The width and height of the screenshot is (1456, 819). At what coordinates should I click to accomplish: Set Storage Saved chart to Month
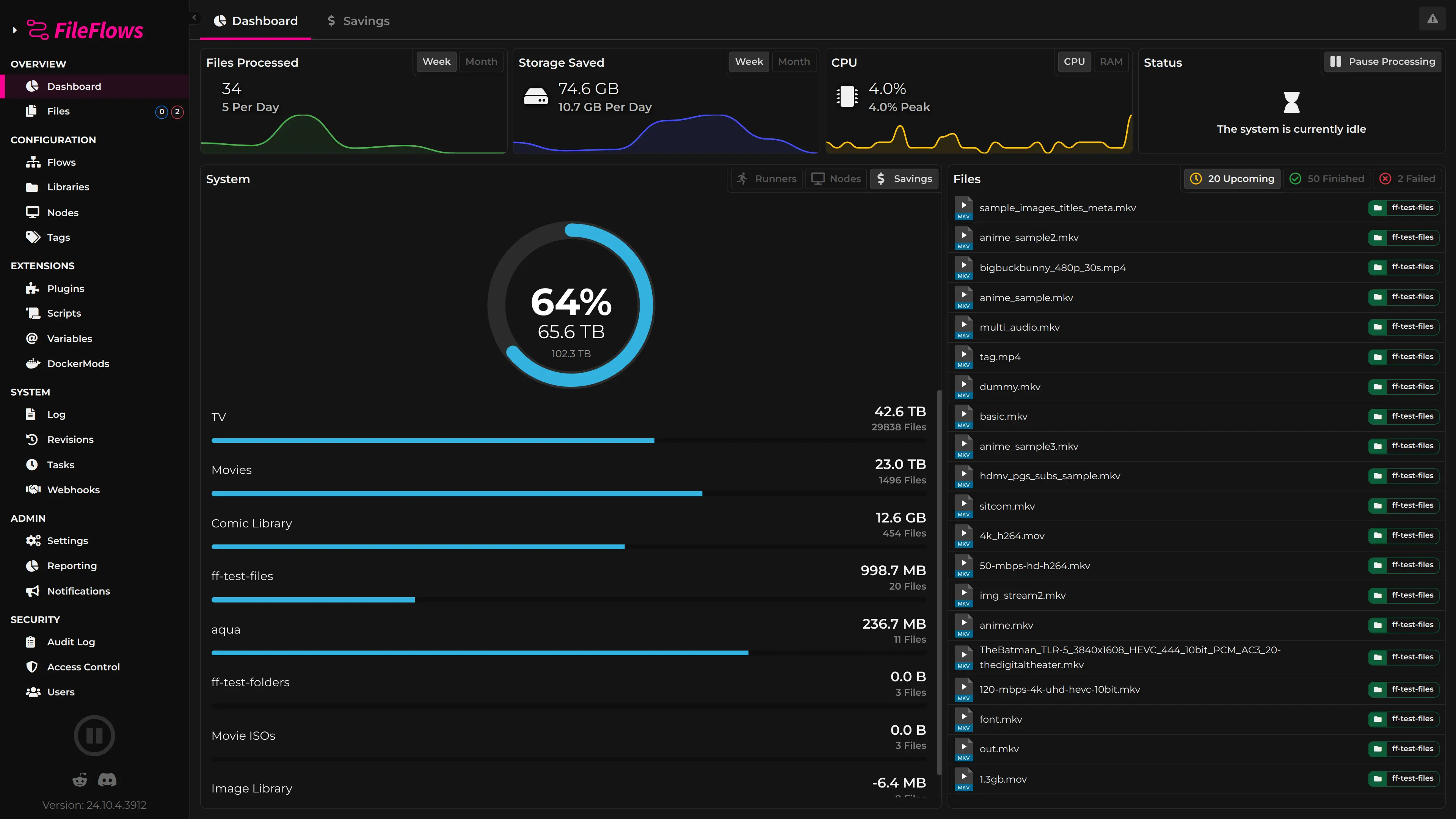click(794, 61)
